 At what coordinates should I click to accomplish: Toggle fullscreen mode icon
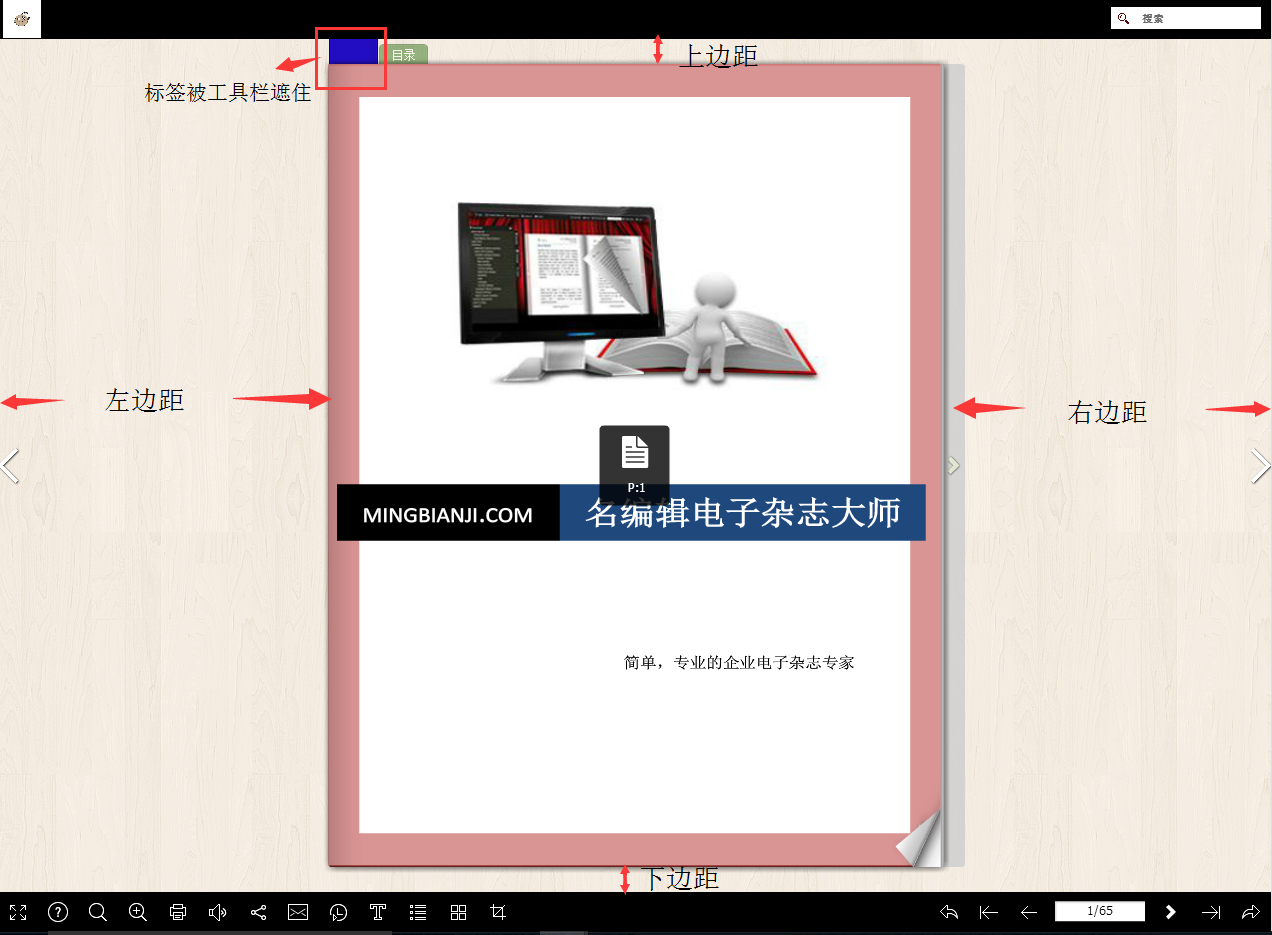click(x=18, y=912)
